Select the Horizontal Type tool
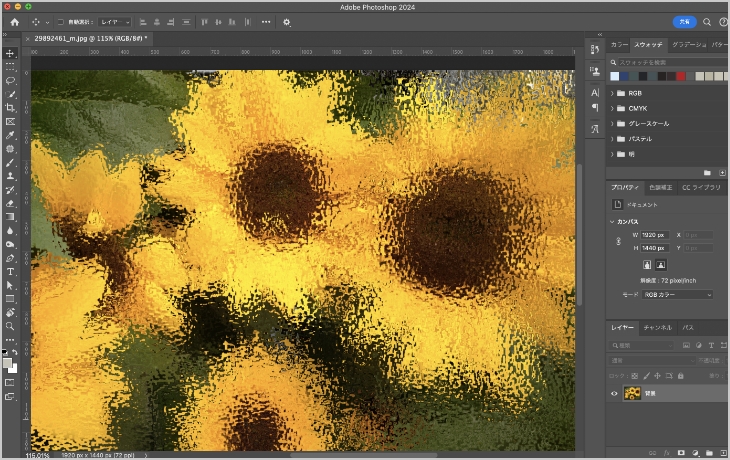 [10, 272]
